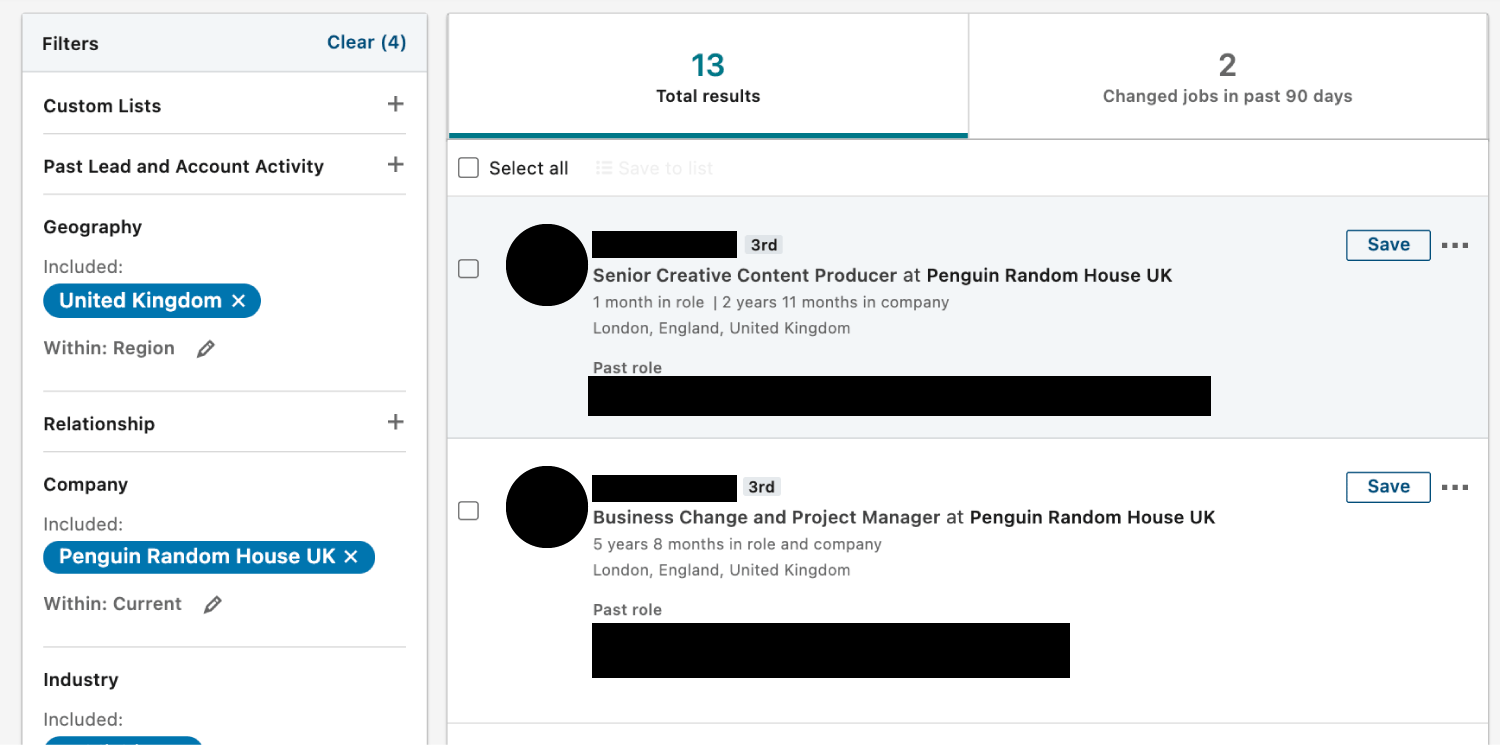Remove the United Kingdom geography filter chip
The height and width of the screenshot is (752, 1500).
(238, 301)
